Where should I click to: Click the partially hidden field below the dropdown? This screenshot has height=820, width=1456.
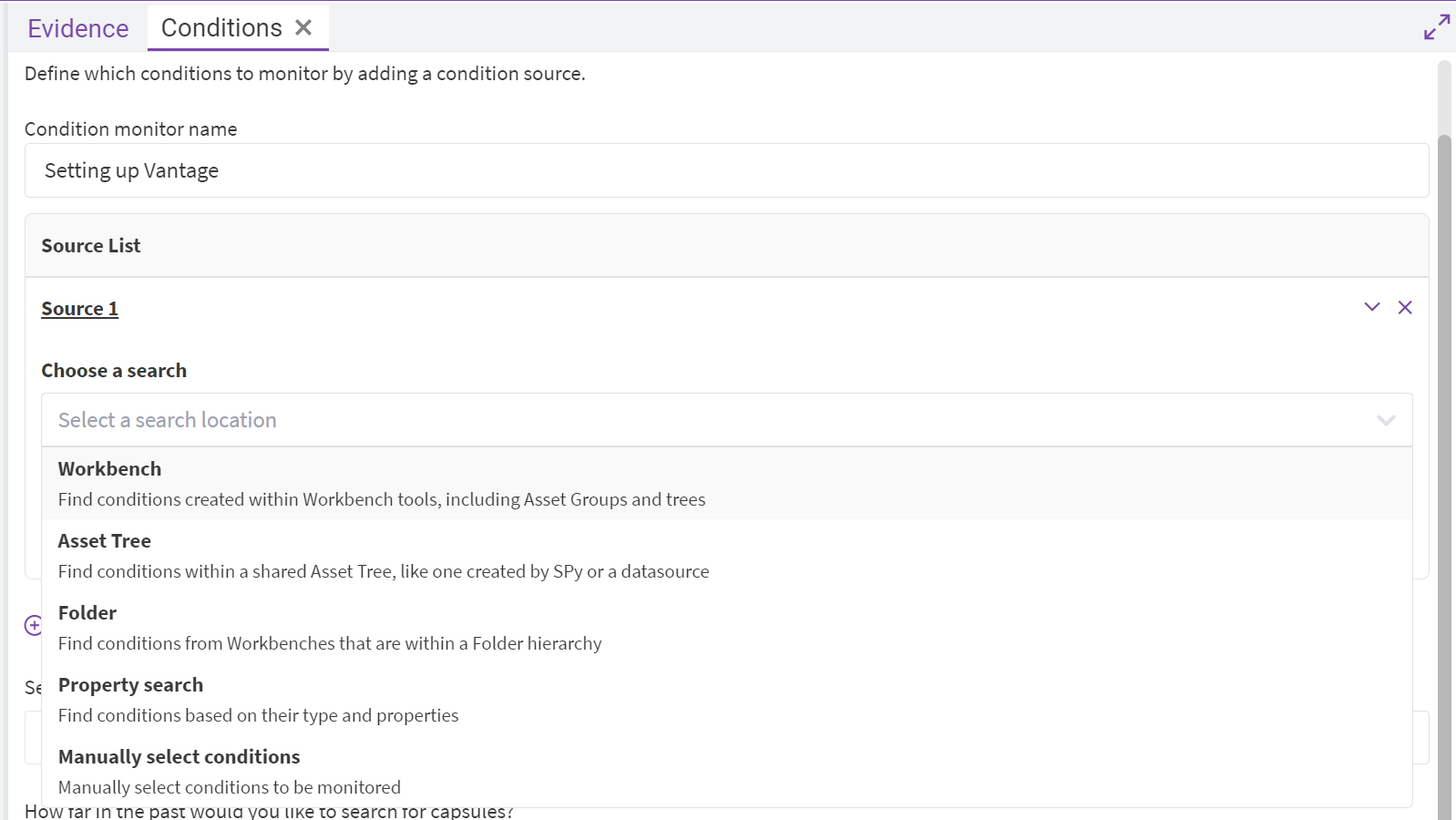1420,737
